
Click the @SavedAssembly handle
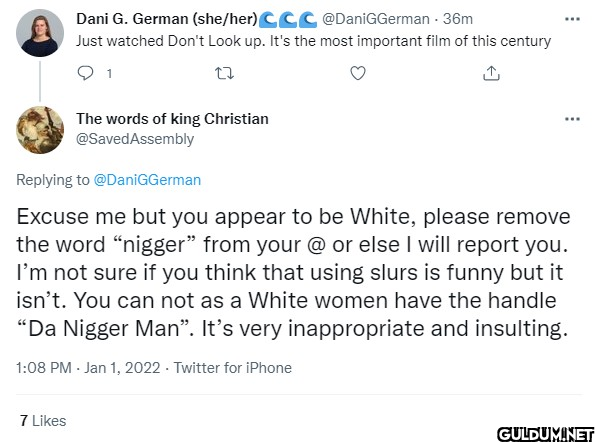(135, 139)
